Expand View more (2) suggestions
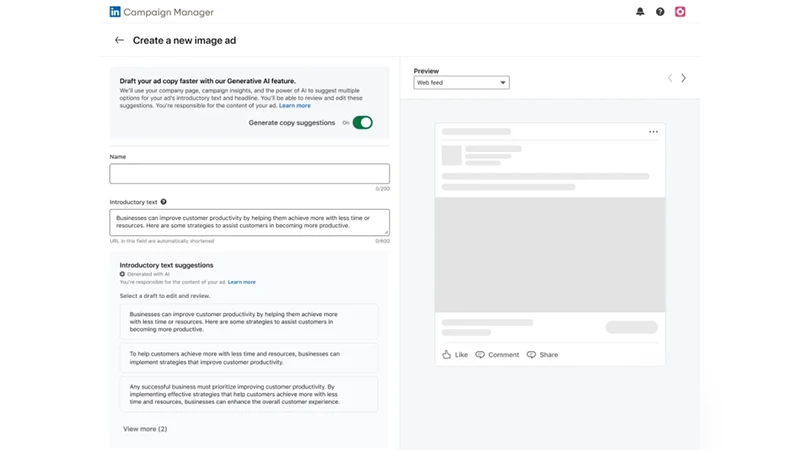The image size is (800, 450). [x=145, y=429]
